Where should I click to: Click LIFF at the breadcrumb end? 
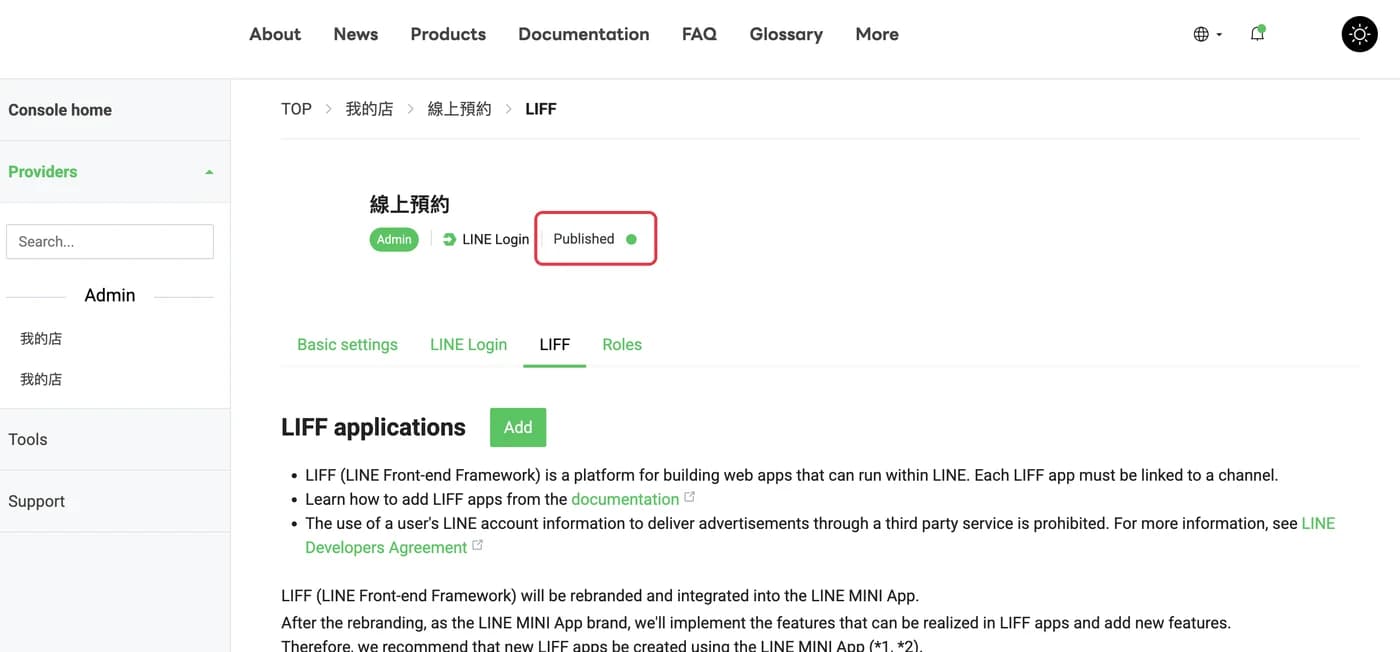pos(541,109)
